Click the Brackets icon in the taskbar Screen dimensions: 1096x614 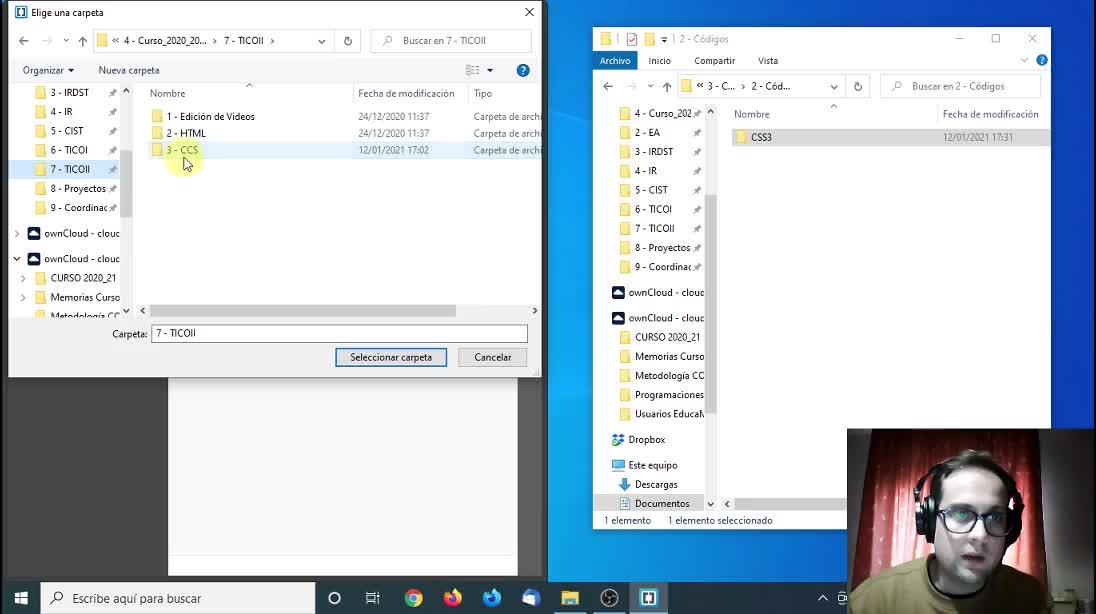[648, 598]
